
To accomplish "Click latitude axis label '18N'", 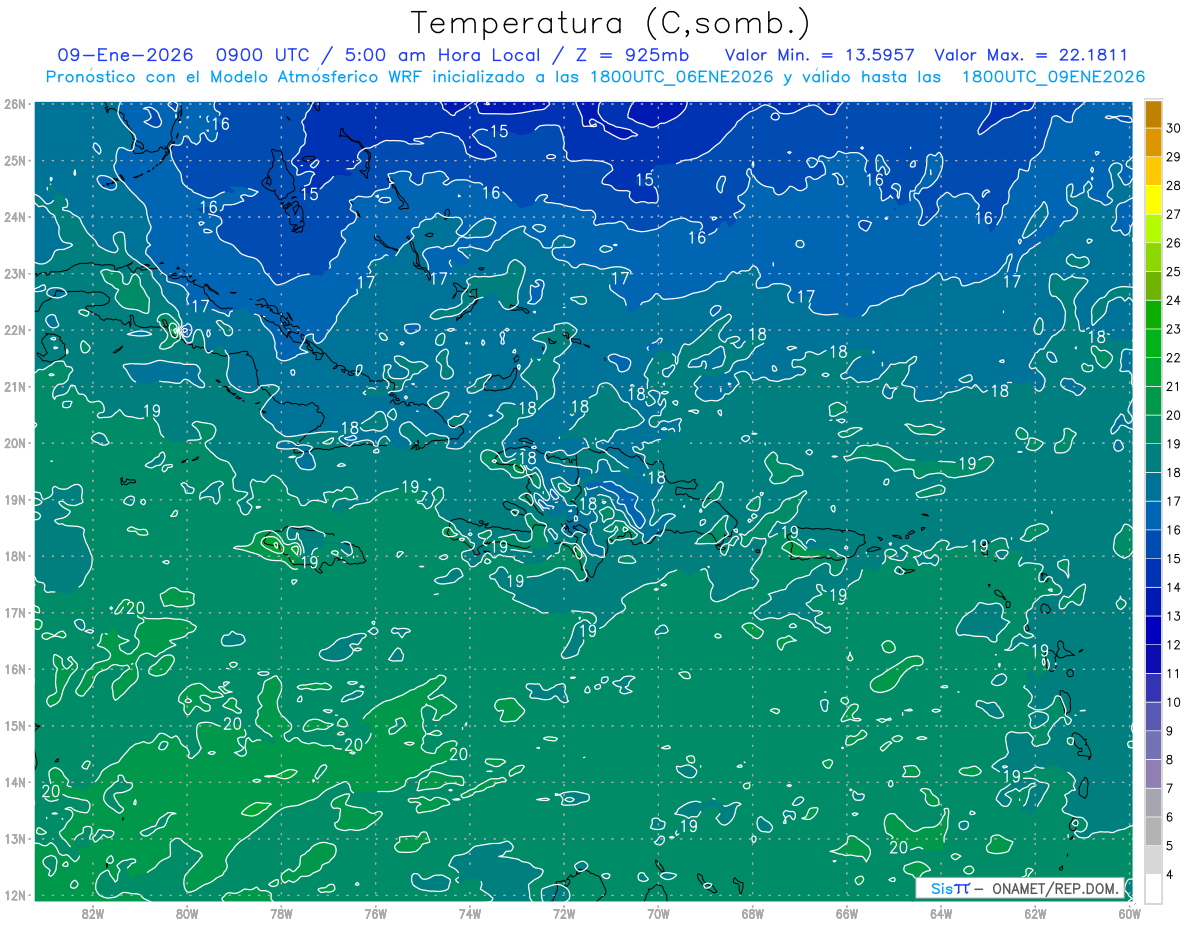I will [16, 556].
